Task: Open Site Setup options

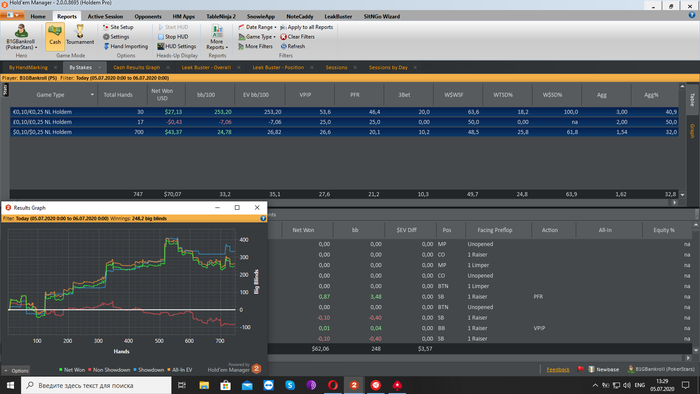Action: click(118, 27)
